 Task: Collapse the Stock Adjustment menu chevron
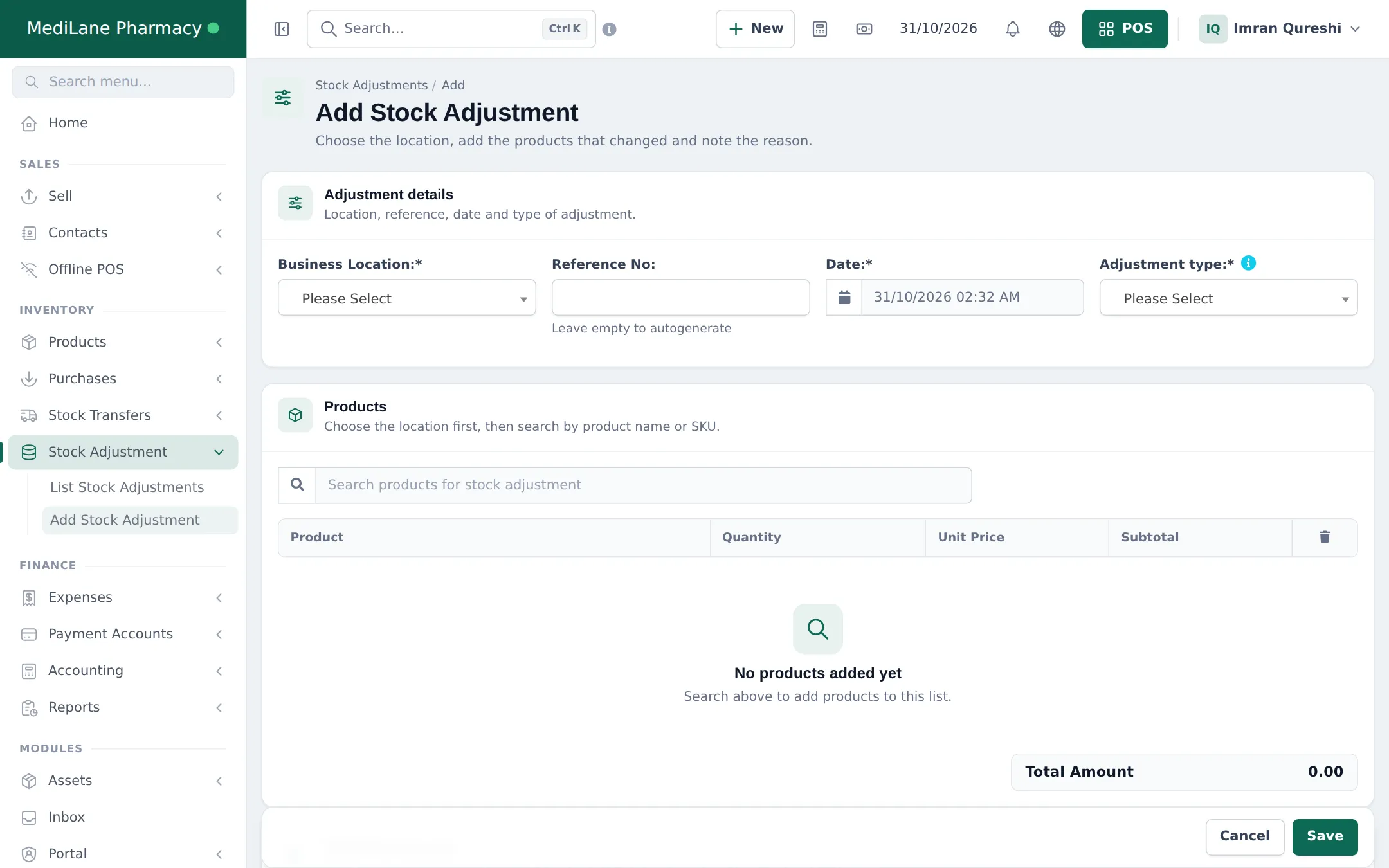coord(219,452)
